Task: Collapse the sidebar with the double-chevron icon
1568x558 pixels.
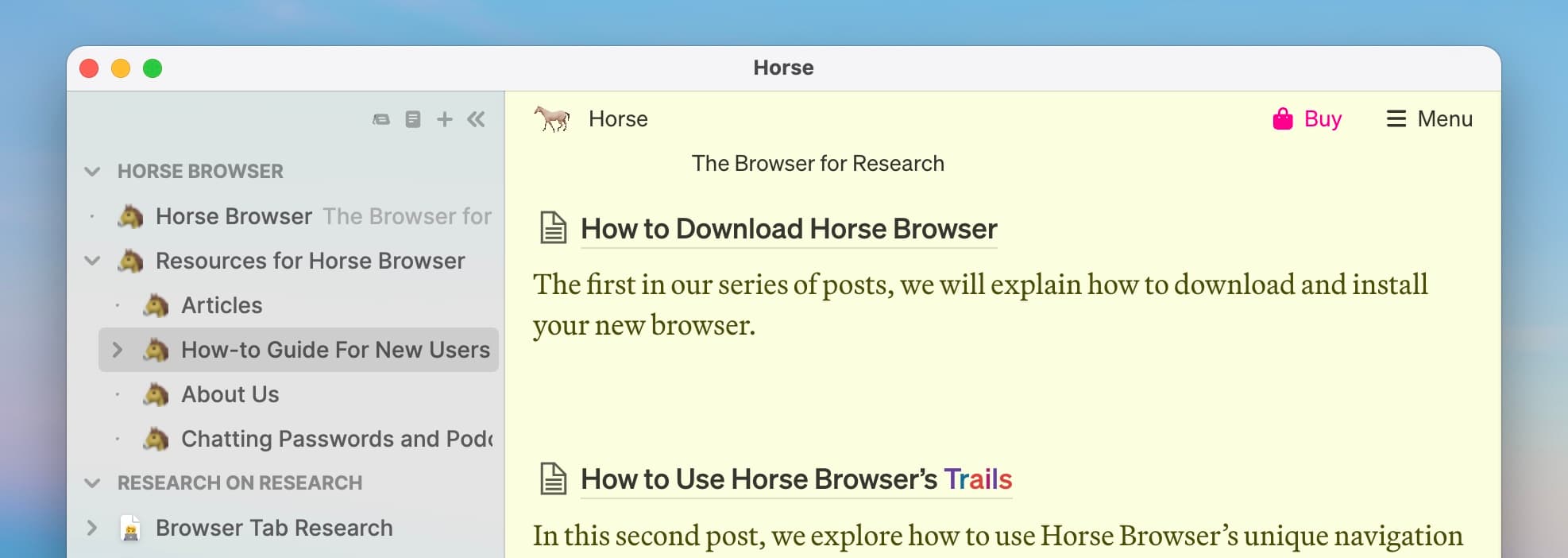Action: click(x=476, y=119)
